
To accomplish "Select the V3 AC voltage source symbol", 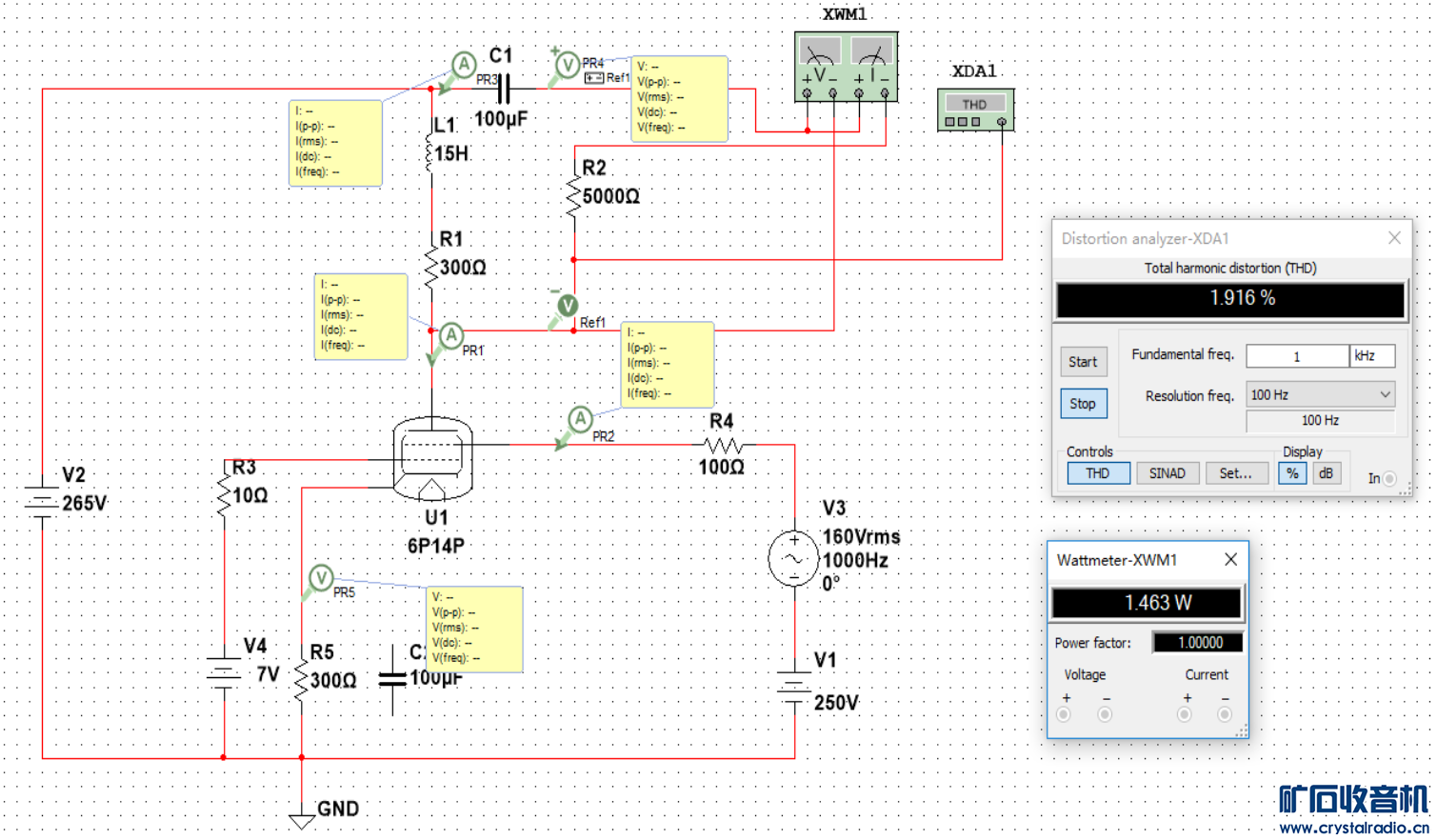I will click(793, 559).
